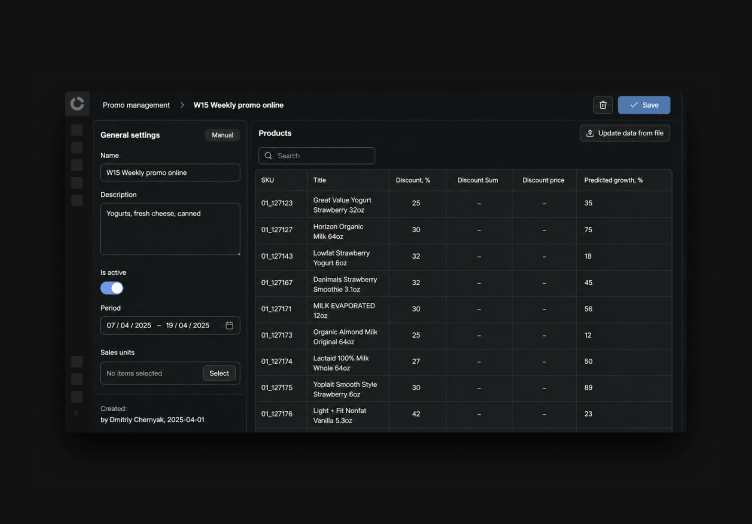
Task: Select the Horizon Organic Milk 64oz row
Action: (x=463, y=231)
